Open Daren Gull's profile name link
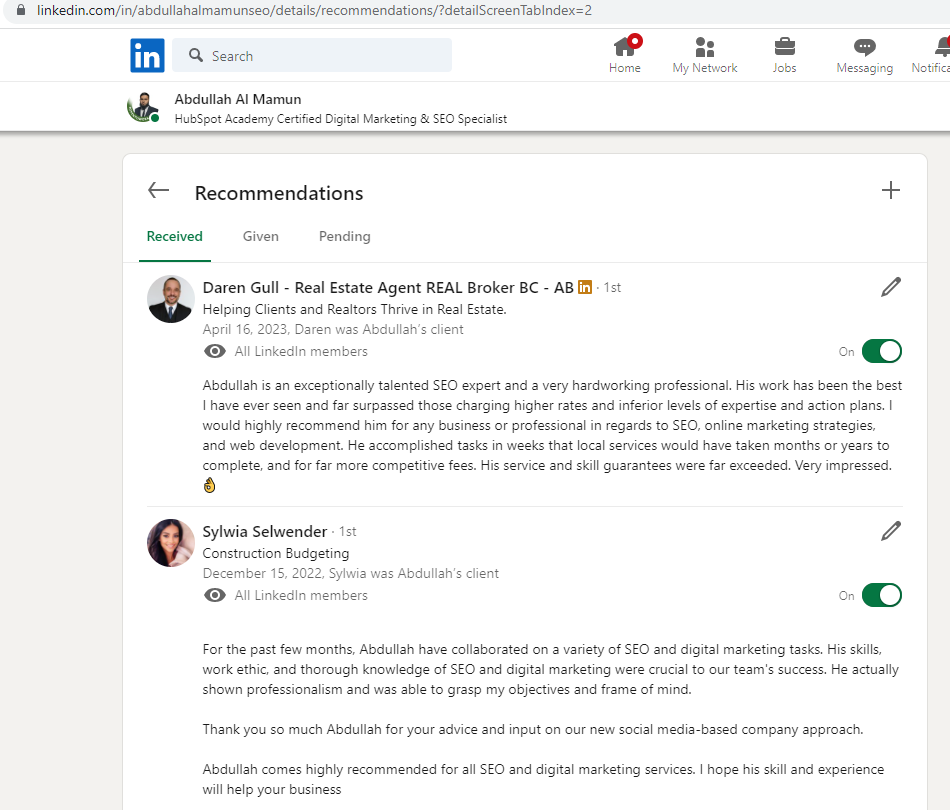Screen dimensions: 950x810 388,288
